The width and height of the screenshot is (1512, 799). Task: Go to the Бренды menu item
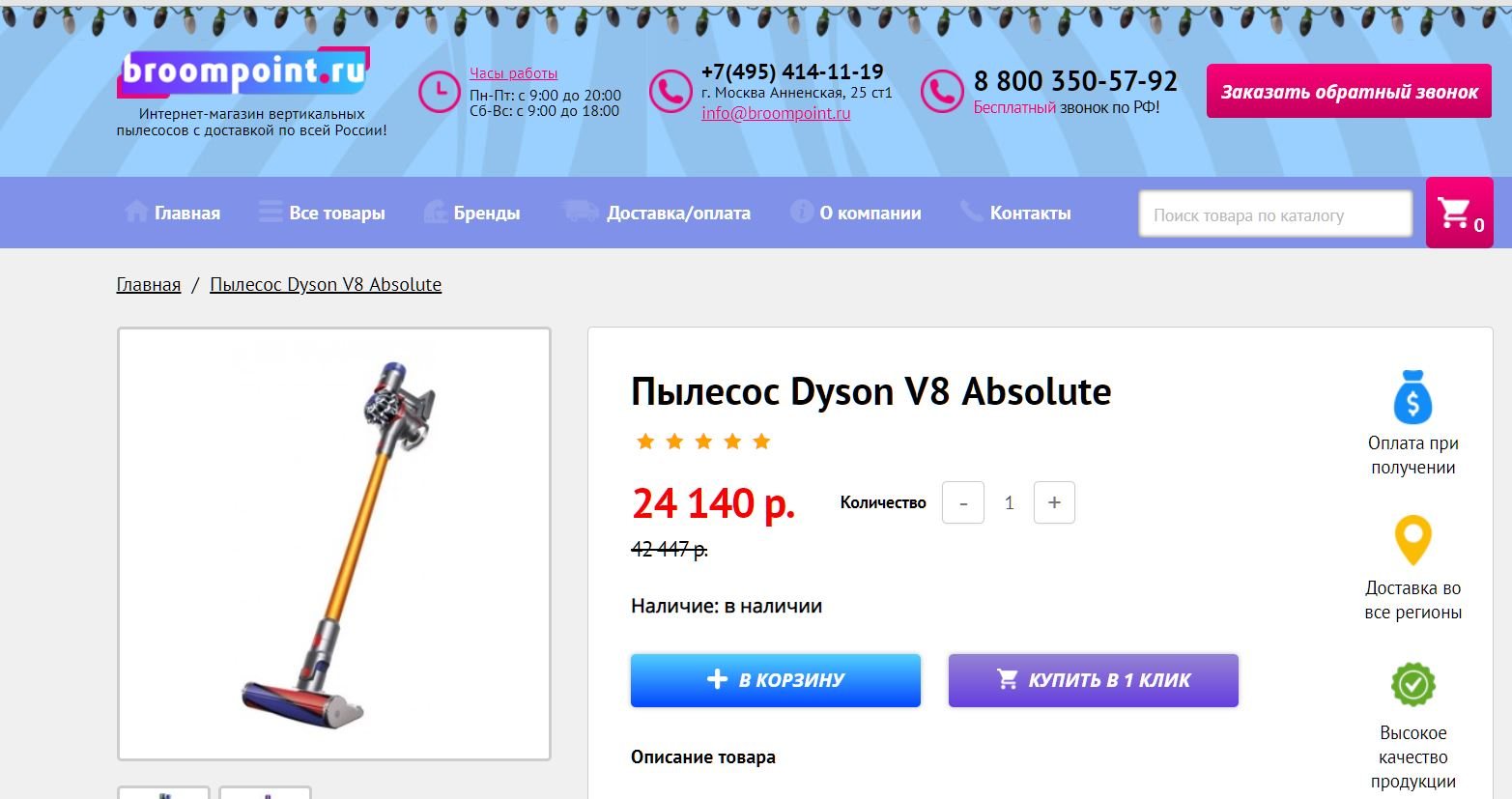[x=471, y=213]
